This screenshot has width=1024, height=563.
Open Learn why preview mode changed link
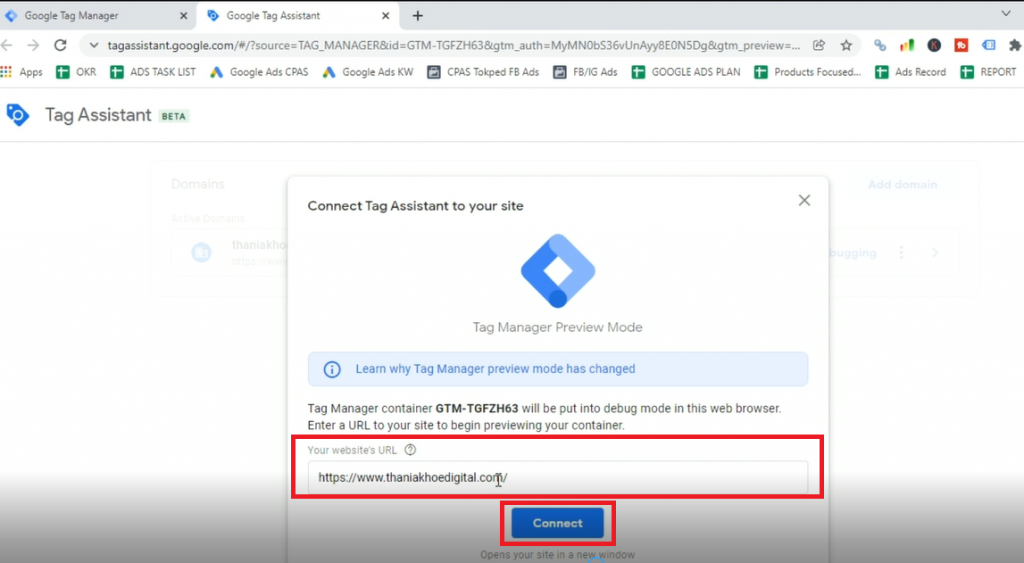[495, 369]
